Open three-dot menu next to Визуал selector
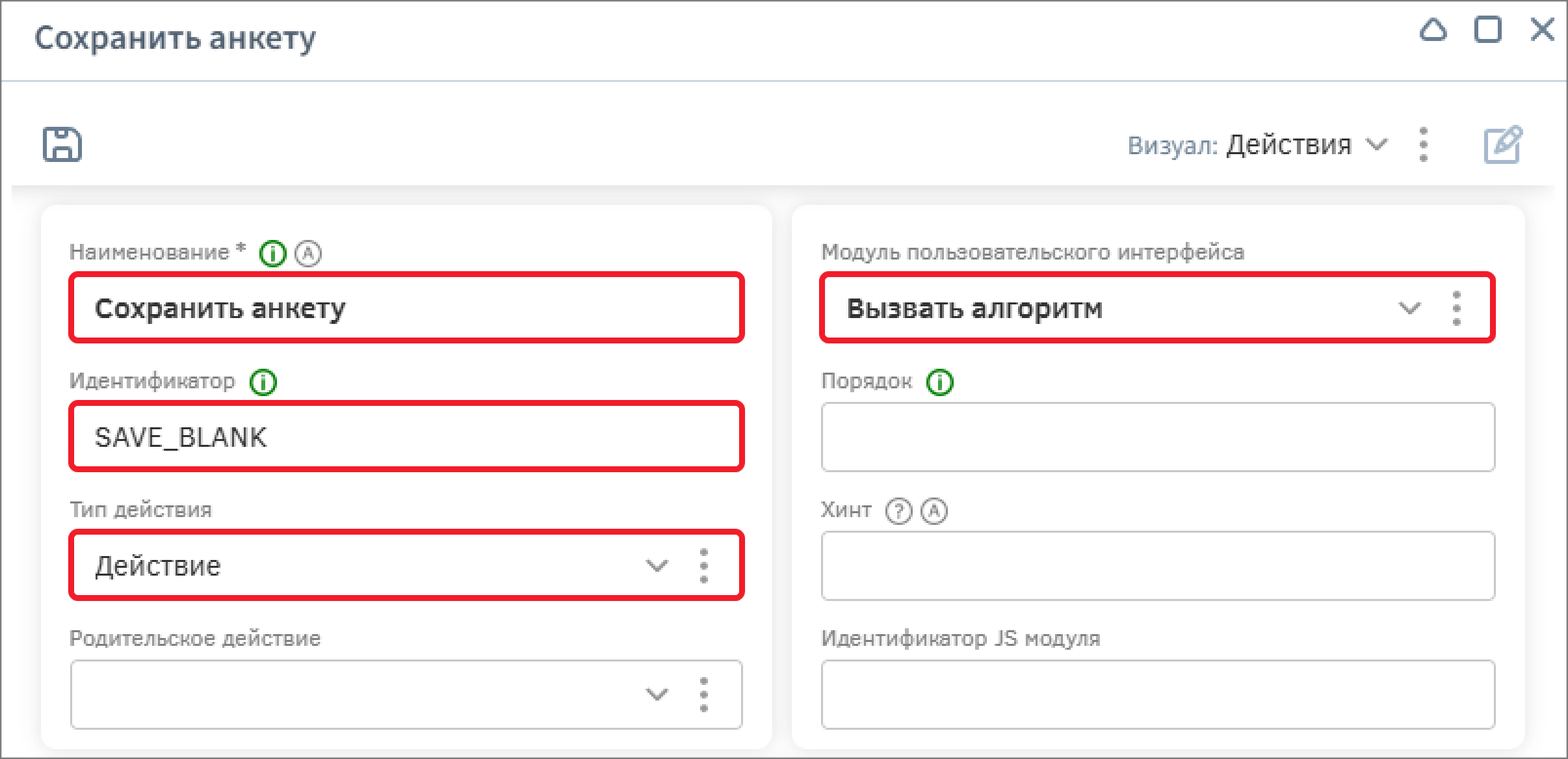 (x=1424, y=144)
